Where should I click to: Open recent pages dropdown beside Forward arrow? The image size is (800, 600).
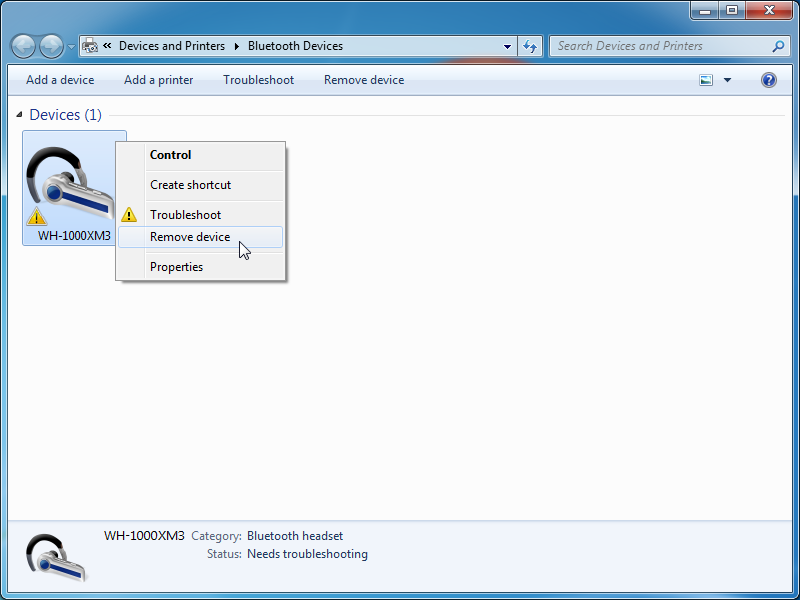pos(71,47)
